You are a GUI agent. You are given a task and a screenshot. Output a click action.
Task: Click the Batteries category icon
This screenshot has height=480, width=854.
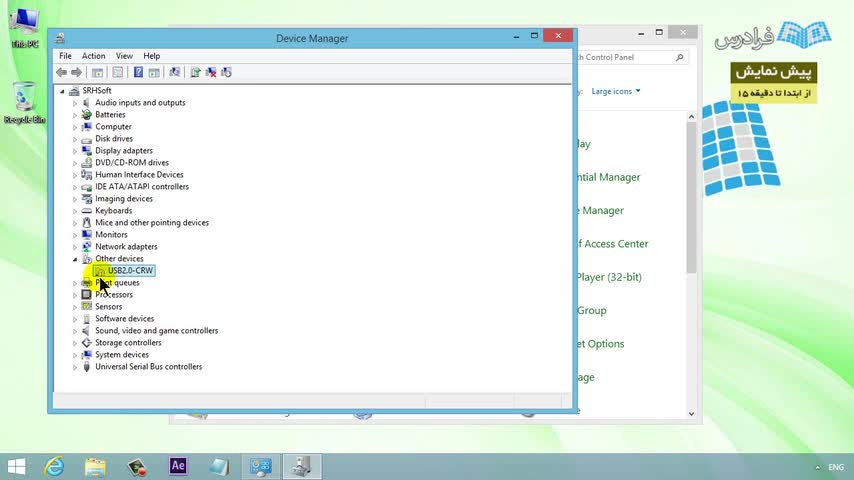[x=87, y=114]
